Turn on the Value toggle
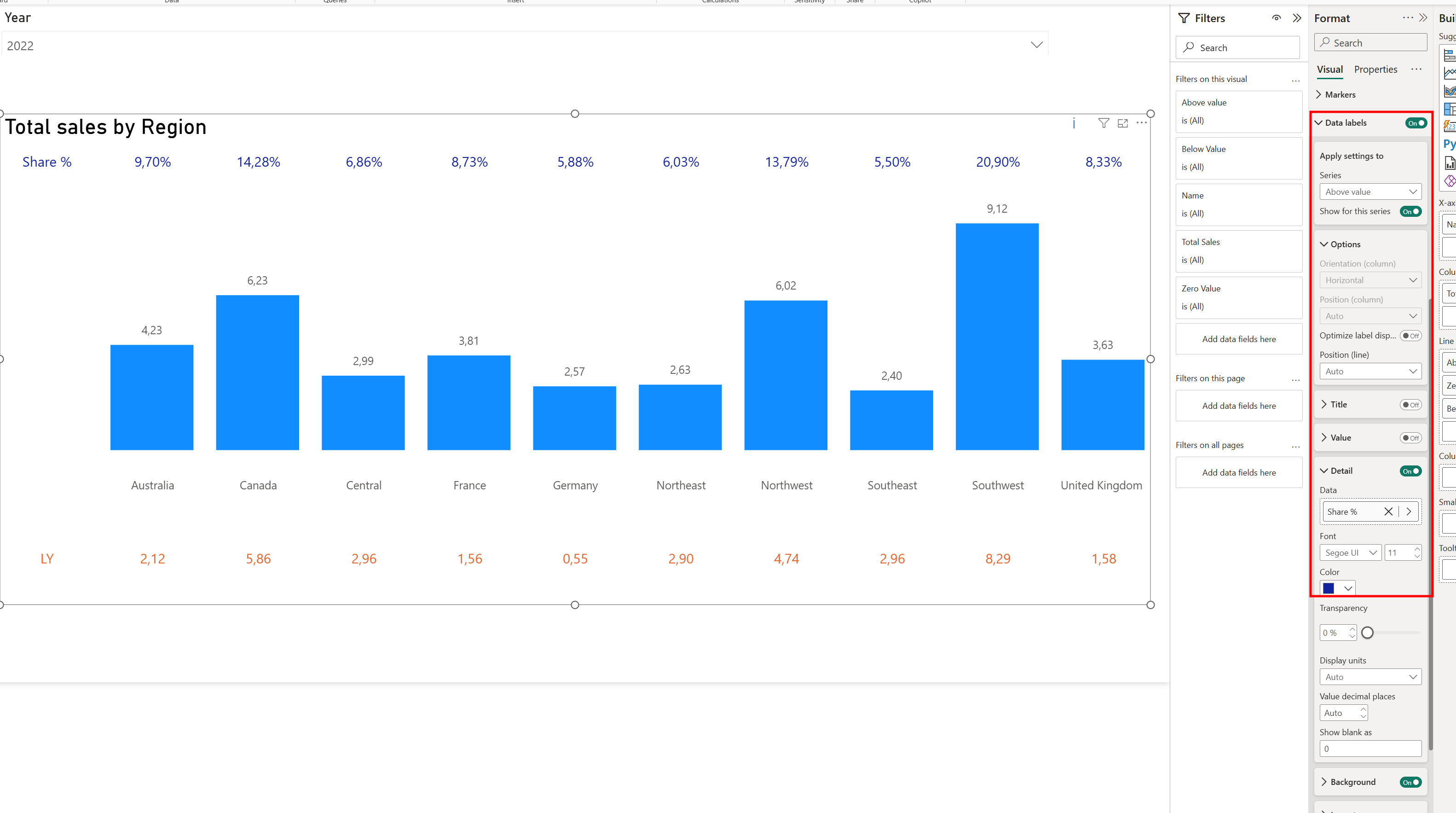 [x=1411, y=438]
